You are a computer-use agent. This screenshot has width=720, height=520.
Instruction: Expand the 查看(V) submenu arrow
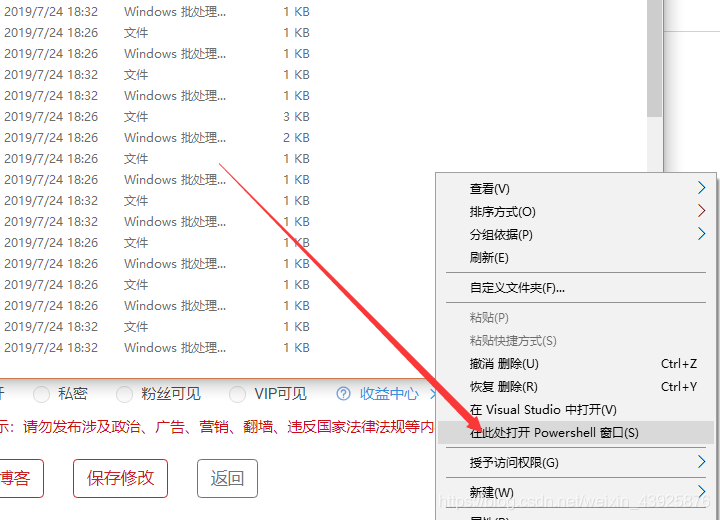701,188
